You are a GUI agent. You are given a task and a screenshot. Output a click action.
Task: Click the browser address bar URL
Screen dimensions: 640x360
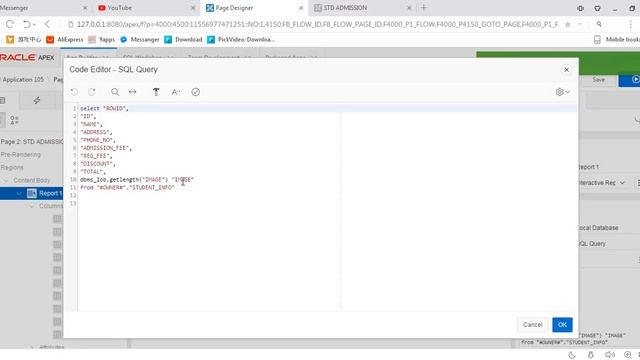317,24
